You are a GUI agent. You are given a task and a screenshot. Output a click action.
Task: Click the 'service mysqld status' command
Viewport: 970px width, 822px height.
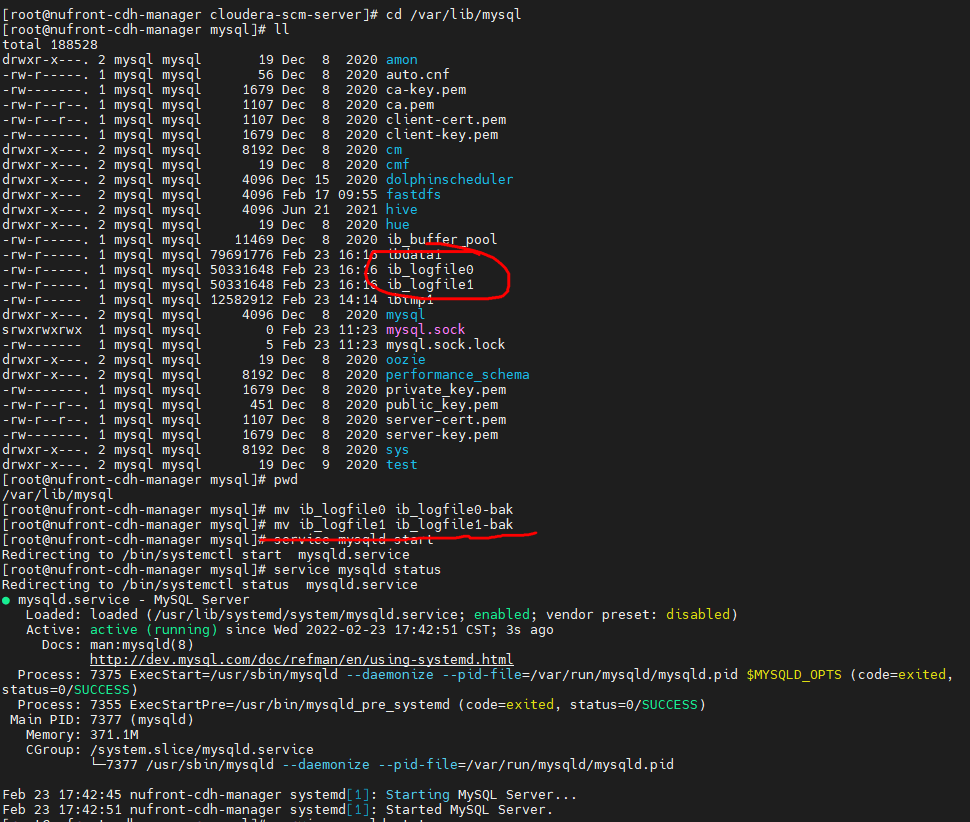[x=358, y=570]
